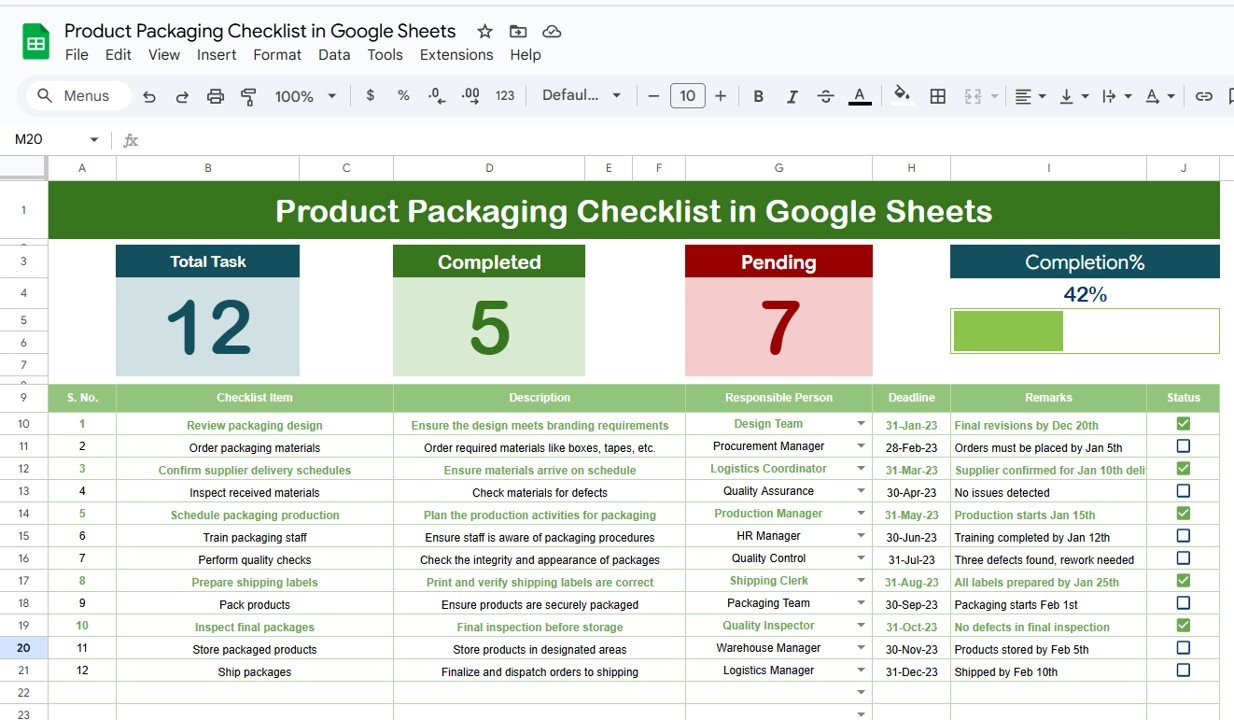Click the Merge cells icon
This screenshot has height=720, width=1234.
(972, 96)
